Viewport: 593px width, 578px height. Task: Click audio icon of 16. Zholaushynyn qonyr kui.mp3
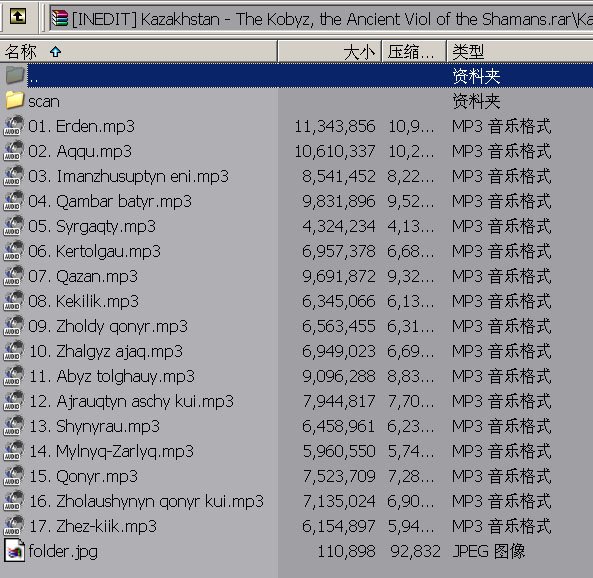[14, 500]
